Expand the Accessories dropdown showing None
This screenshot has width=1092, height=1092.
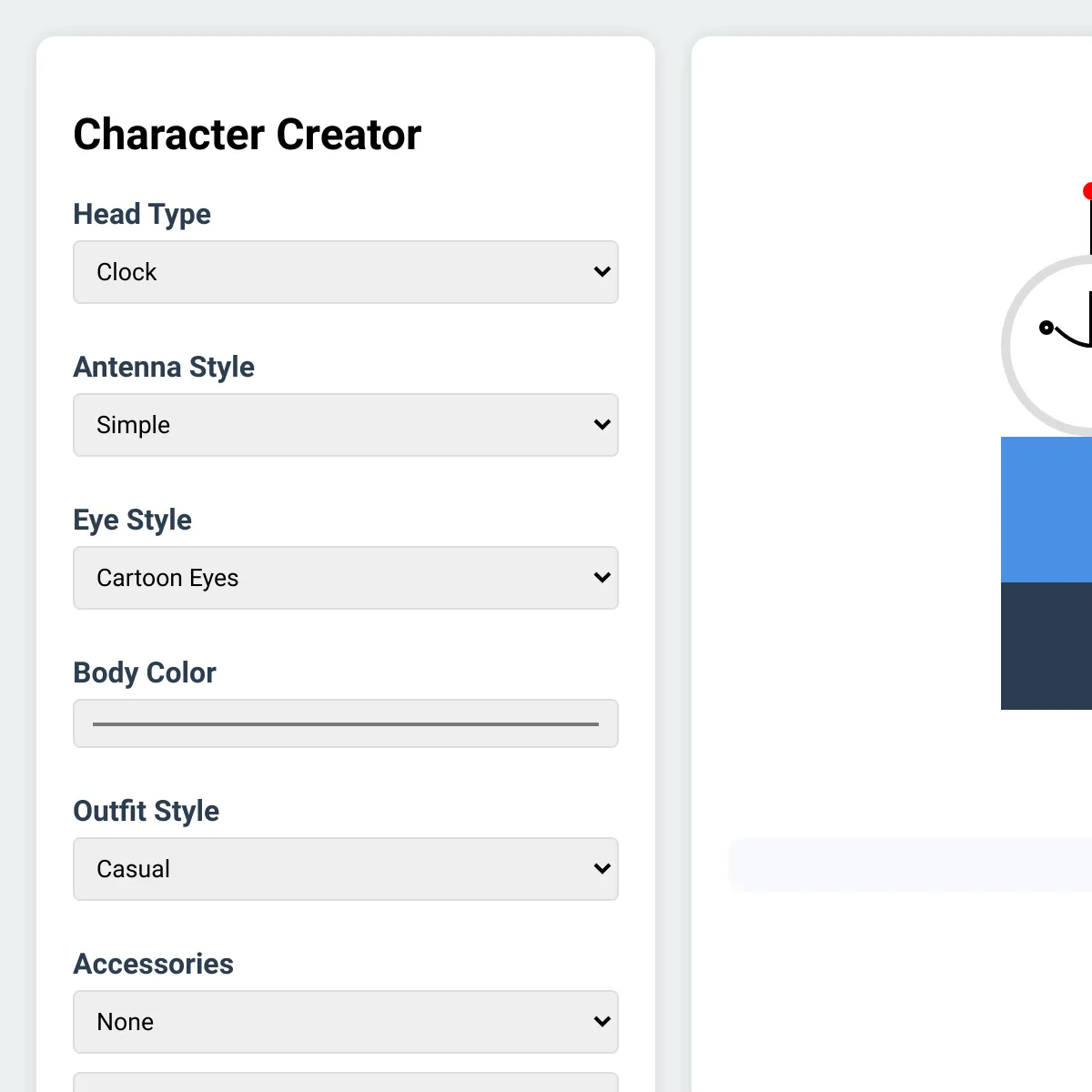click(x=345, y=1022)
